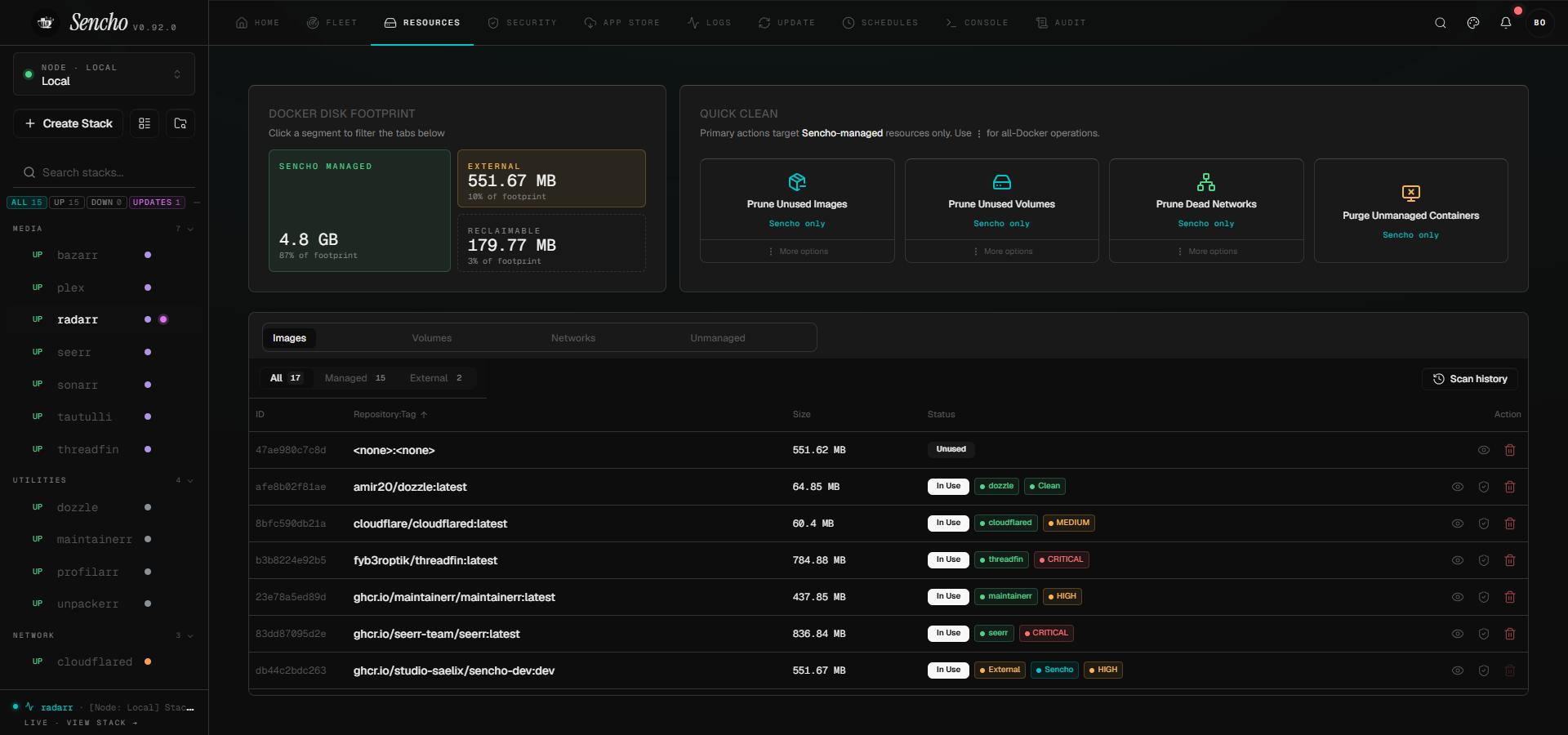
Task: Collapse the UTILITIES stack group
Action: 190,481
